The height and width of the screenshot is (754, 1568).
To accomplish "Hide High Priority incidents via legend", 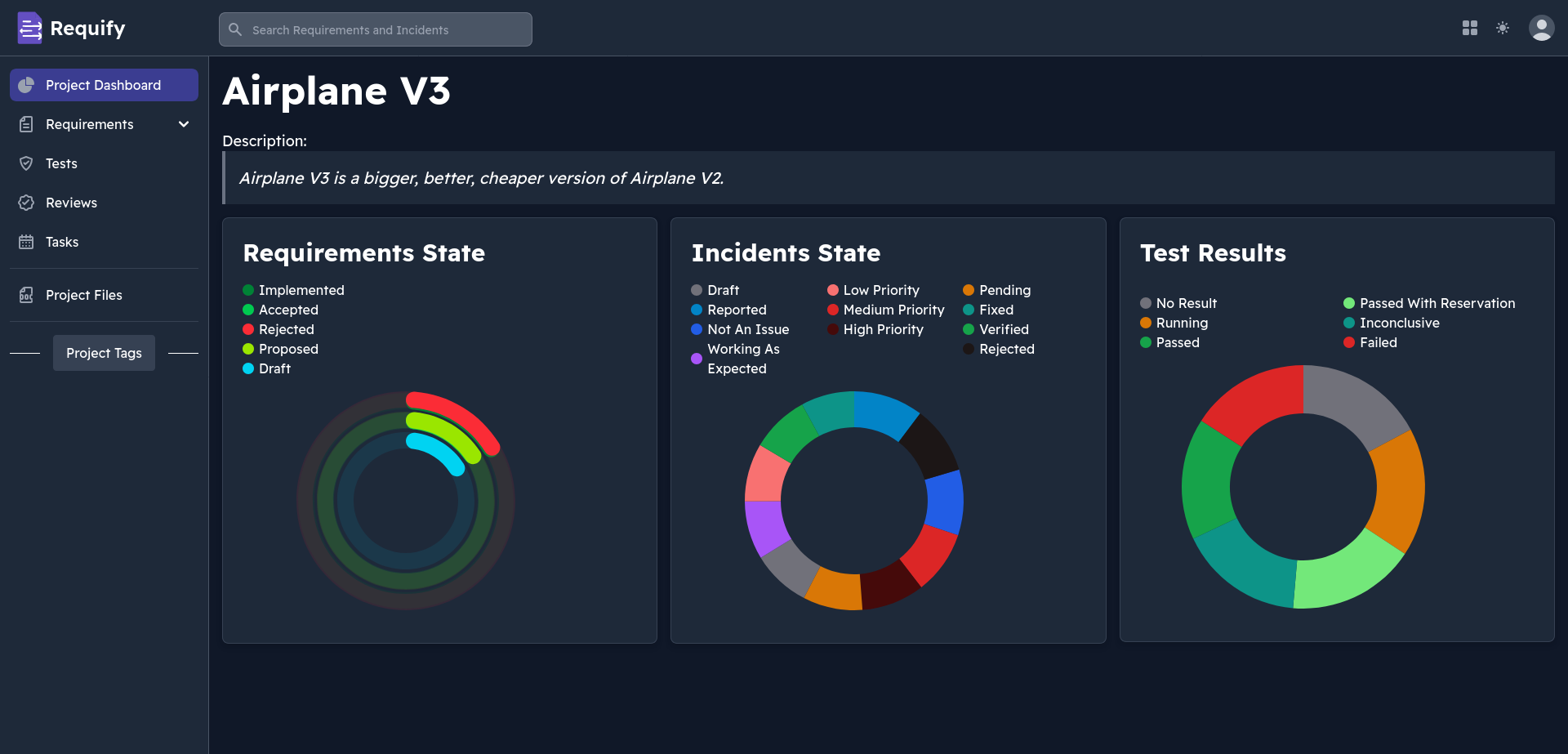I will (x=883, y=329).
